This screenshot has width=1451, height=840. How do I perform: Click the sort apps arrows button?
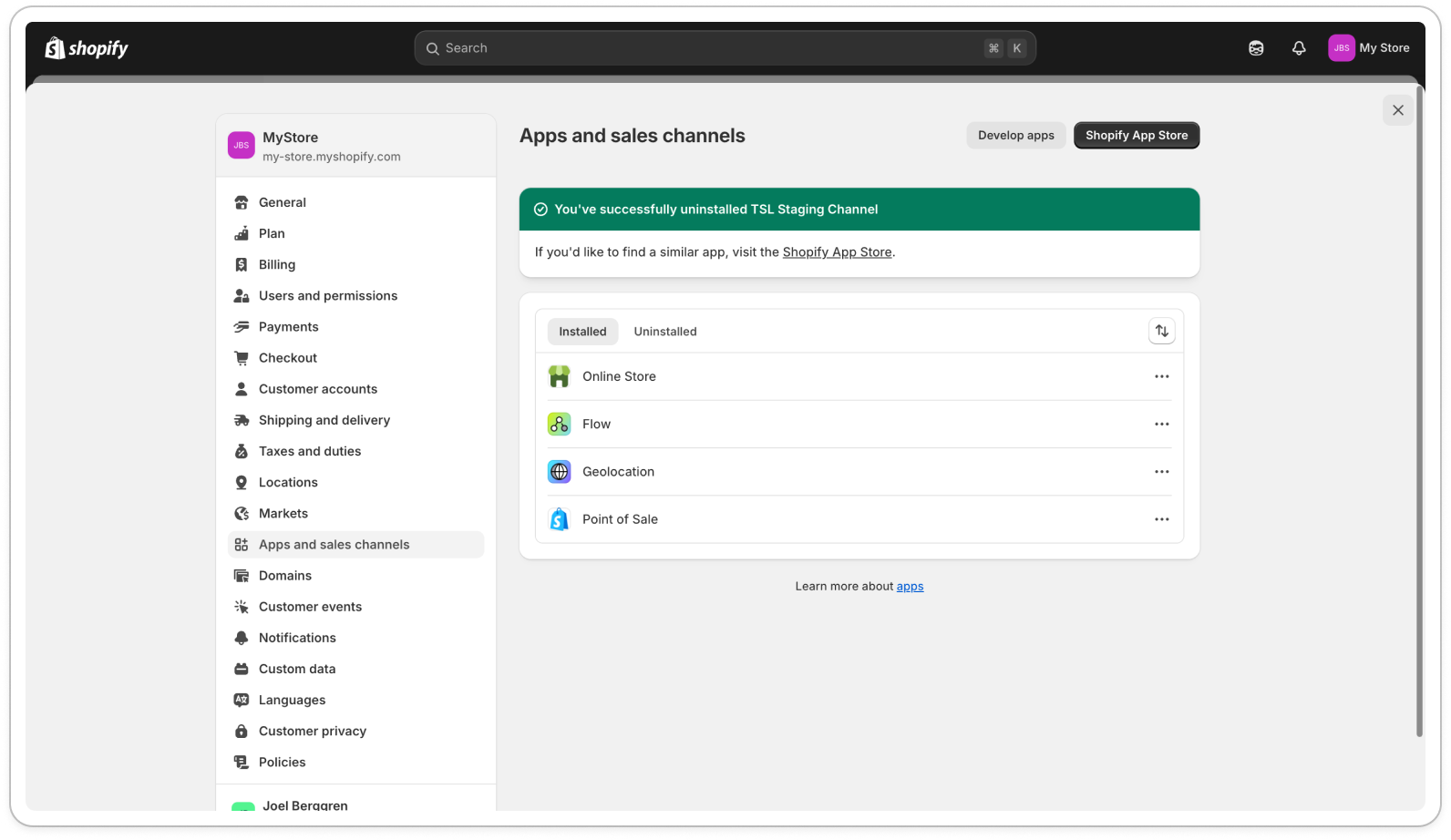[1161, 331]
